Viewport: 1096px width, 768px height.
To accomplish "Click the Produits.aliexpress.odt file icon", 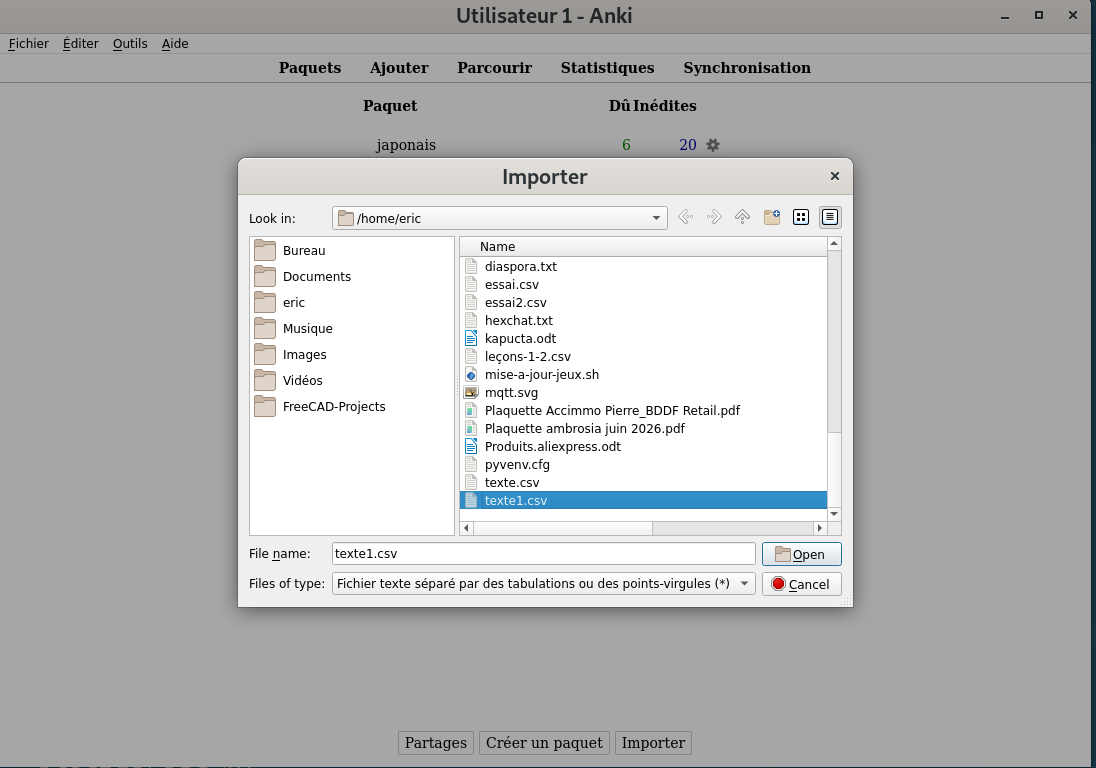I will (471, 447).
